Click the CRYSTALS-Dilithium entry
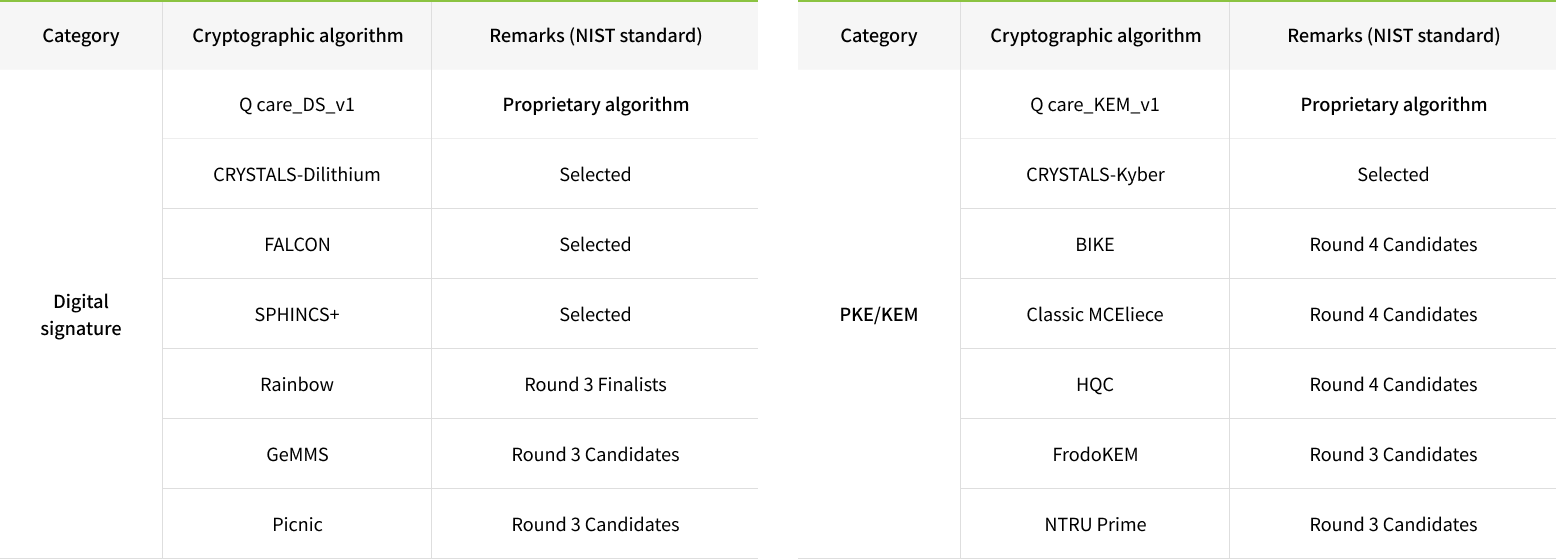Viewport: 1556px width, 559px height. coord(297,174)
